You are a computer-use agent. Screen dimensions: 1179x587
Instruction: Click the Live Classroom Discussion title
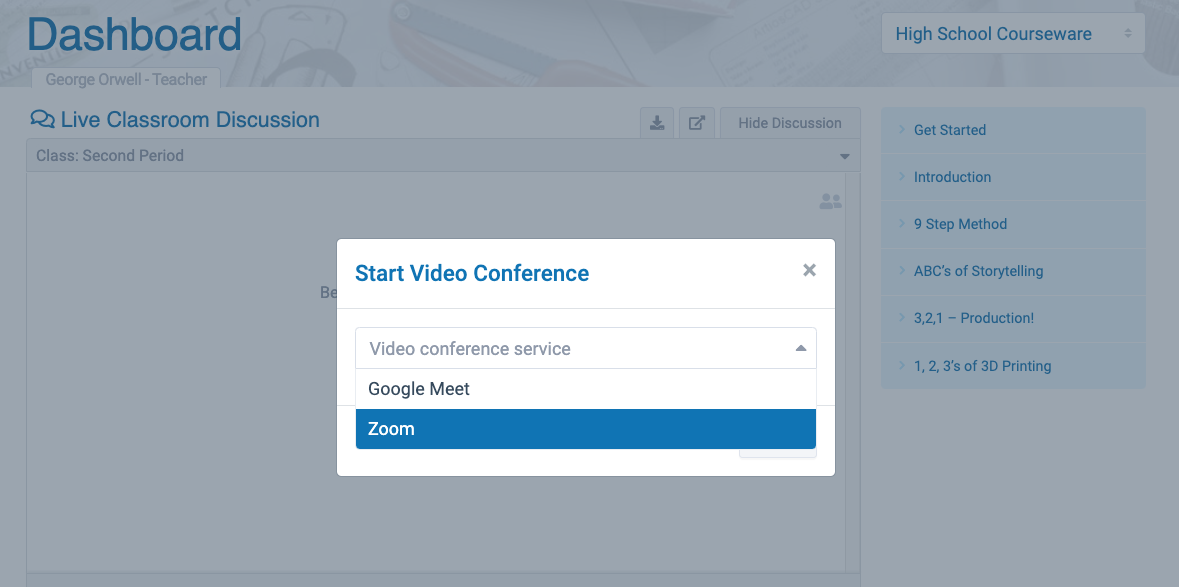(x=190, y=120)
